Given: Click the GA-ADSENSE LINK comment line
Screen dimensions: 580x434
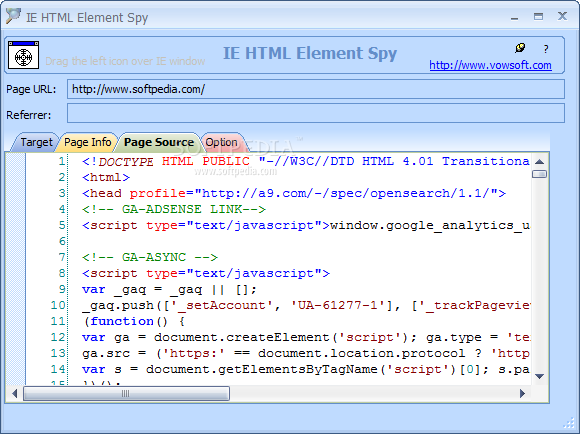Looking at the screenshot, I should click(x=173, y=209).
